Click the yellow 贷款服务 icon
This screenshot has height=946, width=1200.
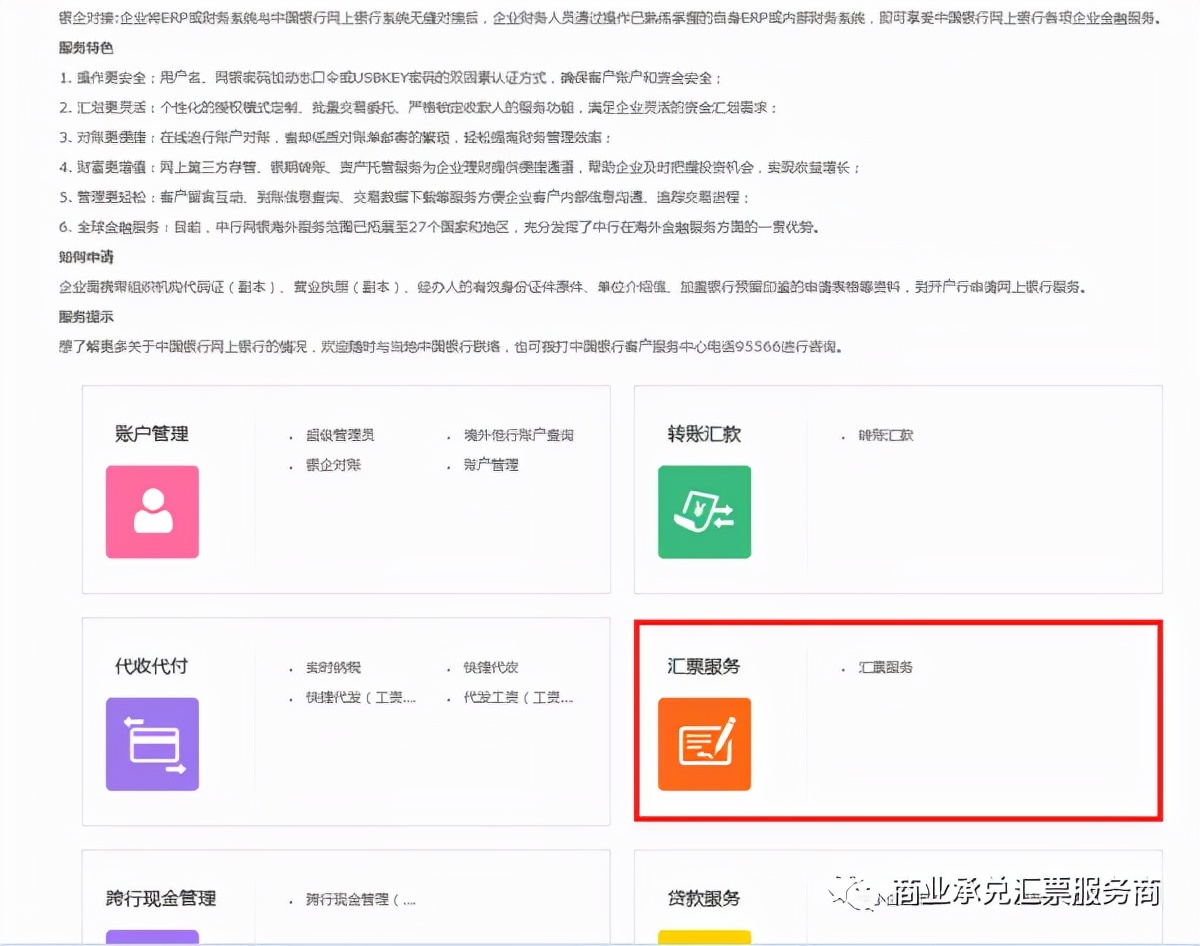(704, 940)
